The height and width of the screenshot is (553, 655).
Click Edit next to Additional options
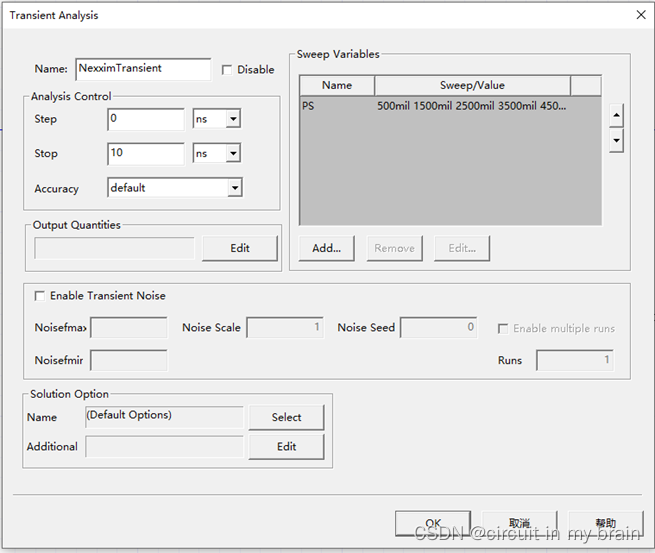[x=286, y=446]
